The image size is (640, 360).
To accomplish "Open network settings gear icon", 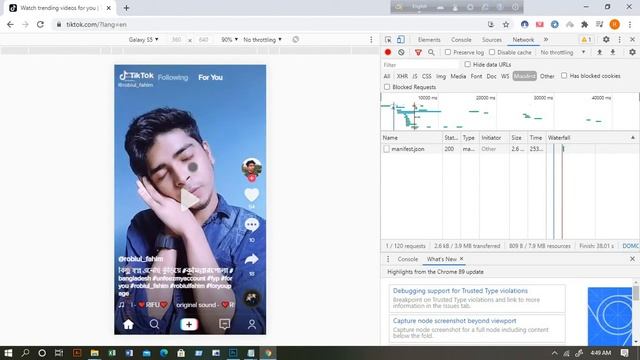I will [632, 52].
